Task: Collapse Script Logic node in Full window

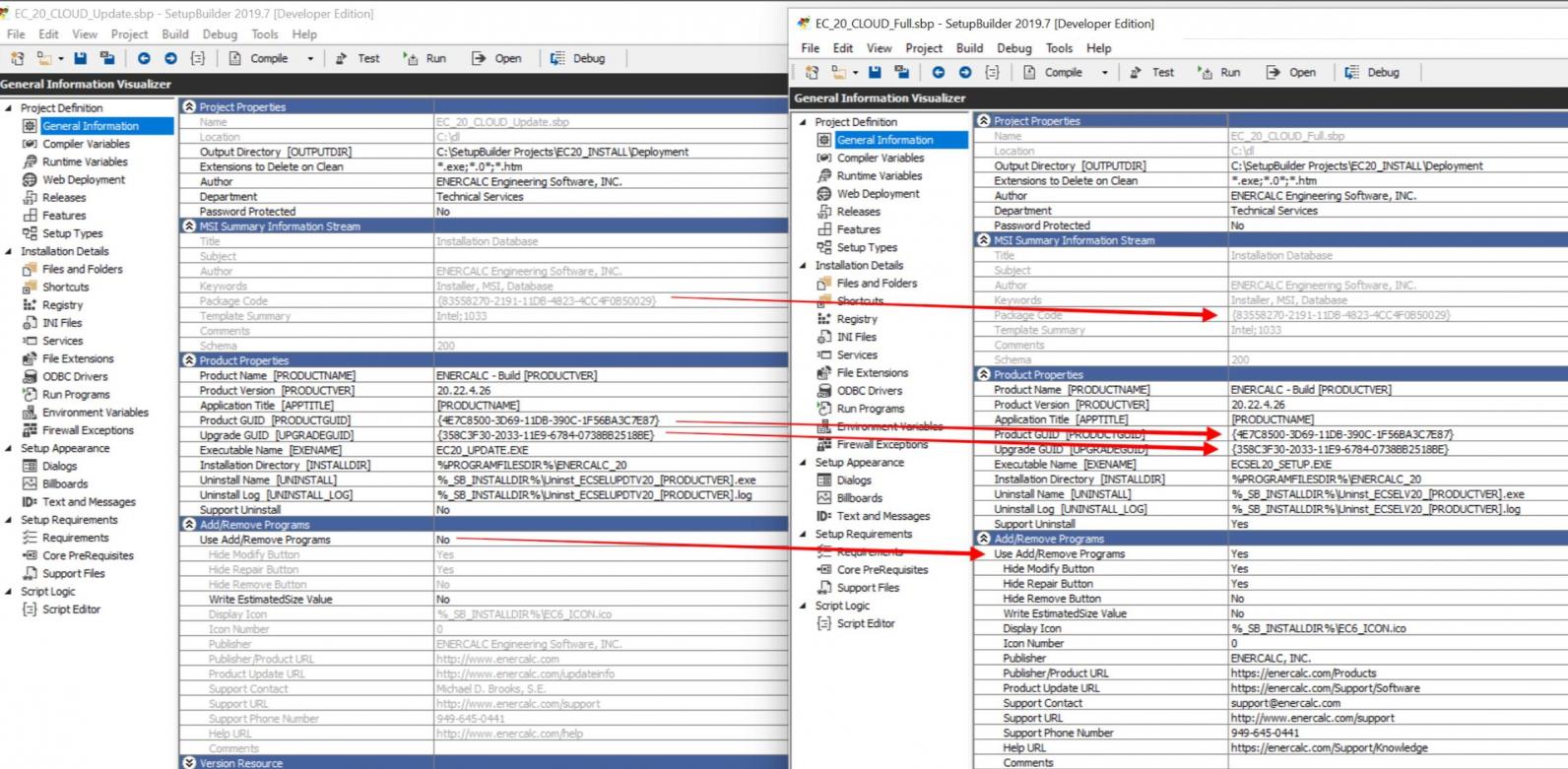Action: coord(803,606)
